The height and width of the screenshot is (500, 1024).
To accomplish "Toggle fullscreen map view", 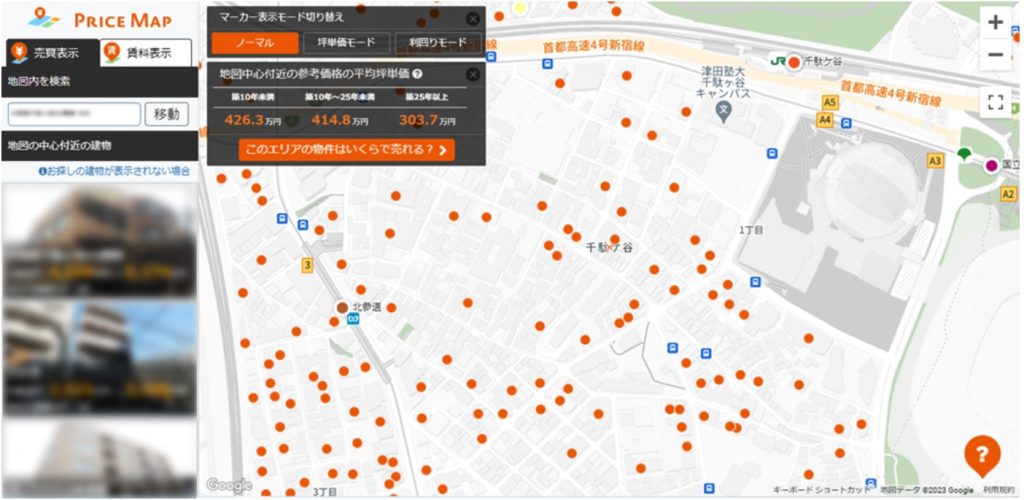I will pyautogui.click(x=995, y=102).
